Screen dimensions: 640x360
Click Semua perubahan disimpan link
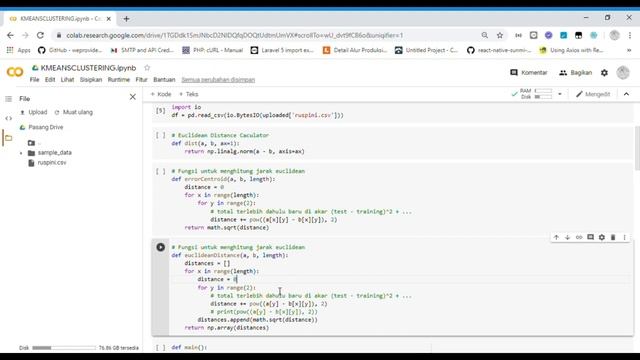(218, 80)
